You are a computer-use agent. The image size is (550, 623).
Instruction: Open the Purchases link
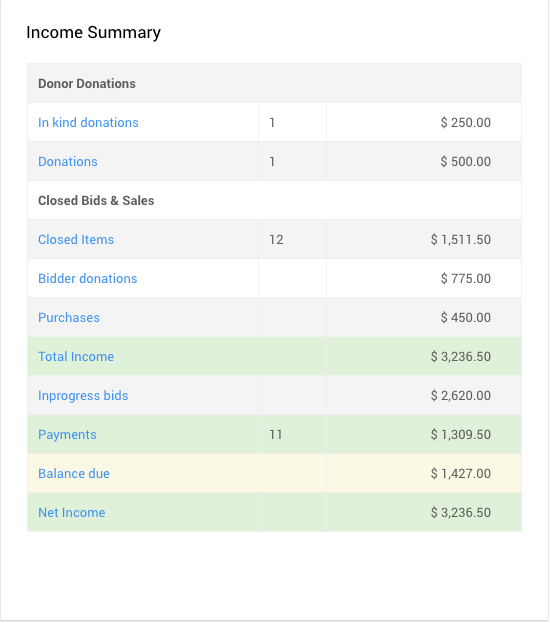69,317
